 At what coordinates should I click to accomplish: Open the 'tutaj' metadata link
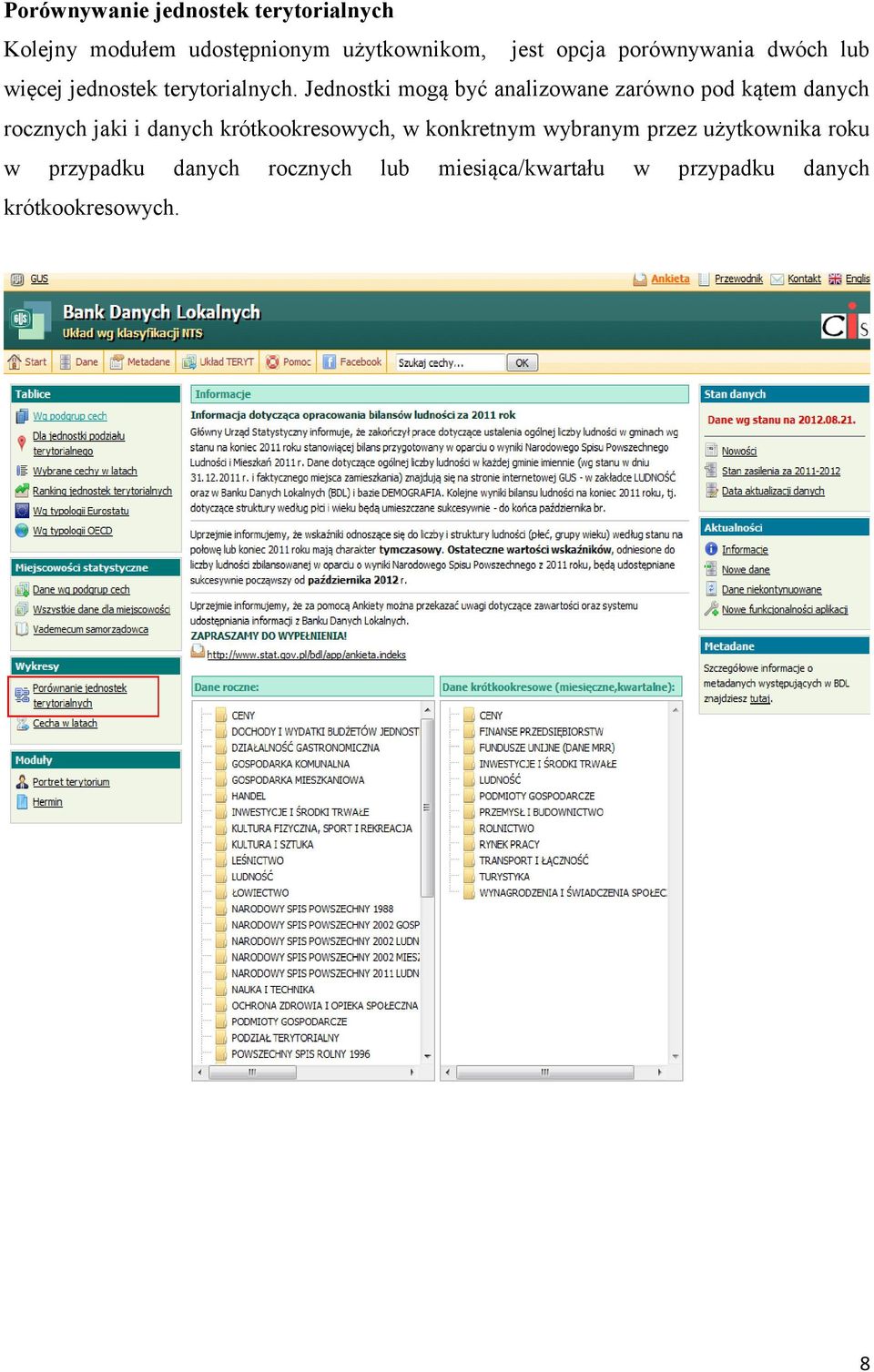click(760, 699)
